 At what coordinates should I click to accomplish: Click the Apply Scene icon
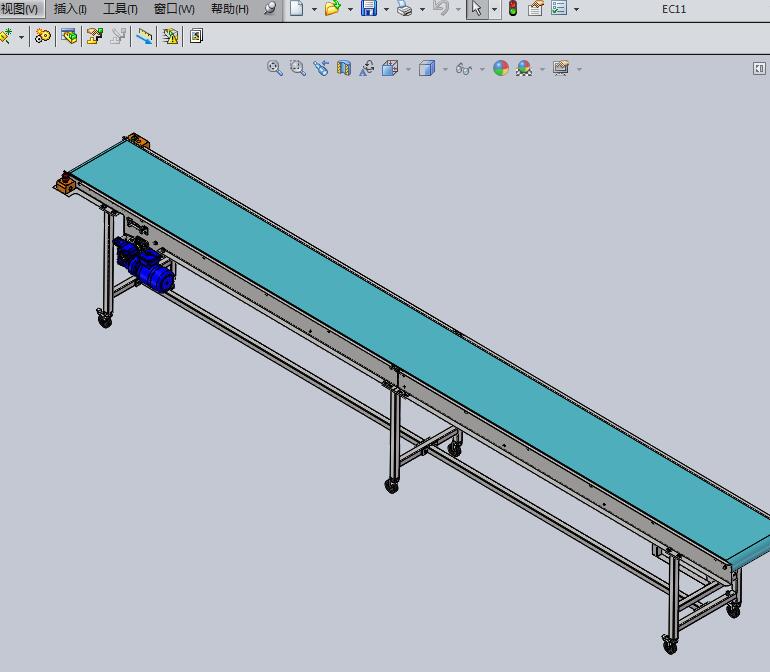(524, 68)
